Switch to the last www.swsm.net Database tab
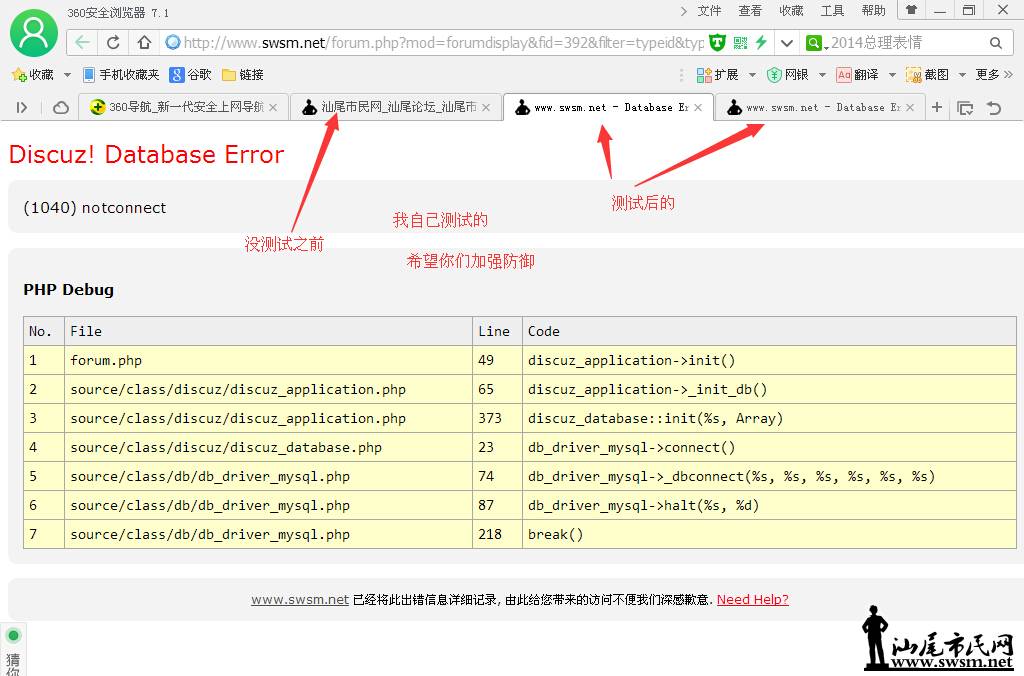 pyautogui.click(x=818, y=107)
